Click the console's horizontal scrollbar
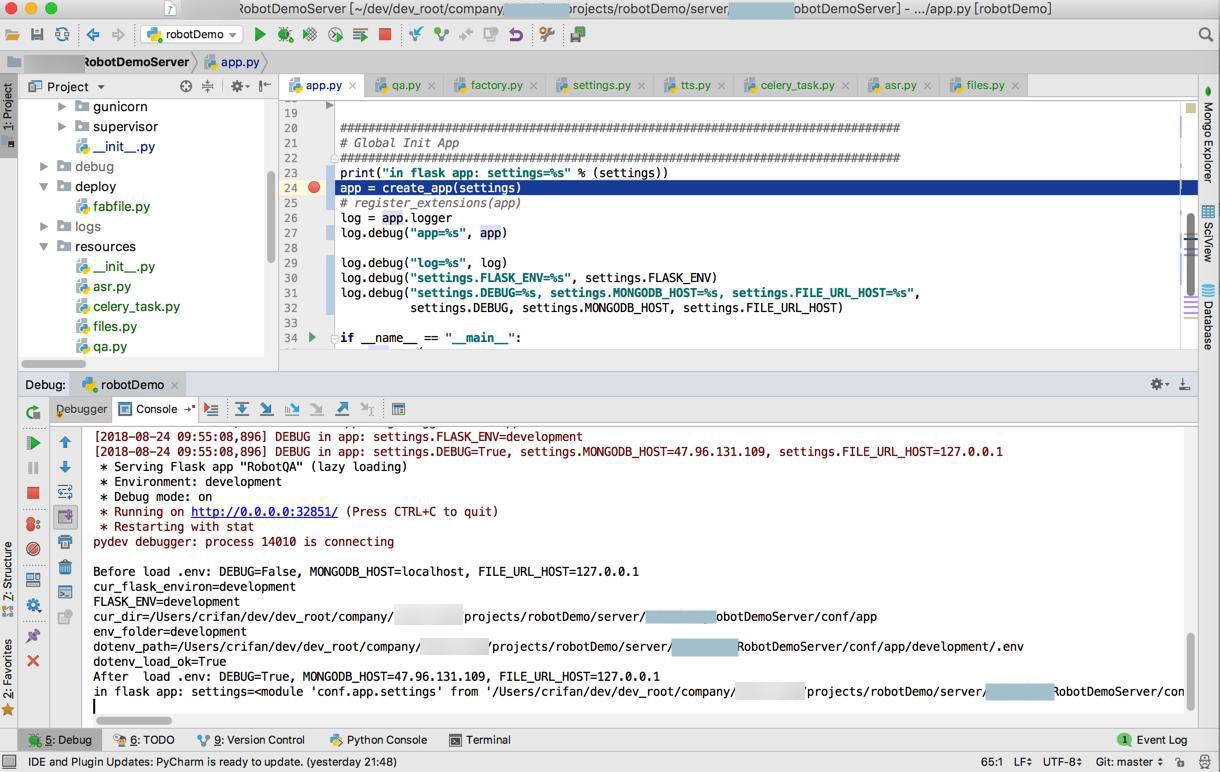 tap(133, 720)
